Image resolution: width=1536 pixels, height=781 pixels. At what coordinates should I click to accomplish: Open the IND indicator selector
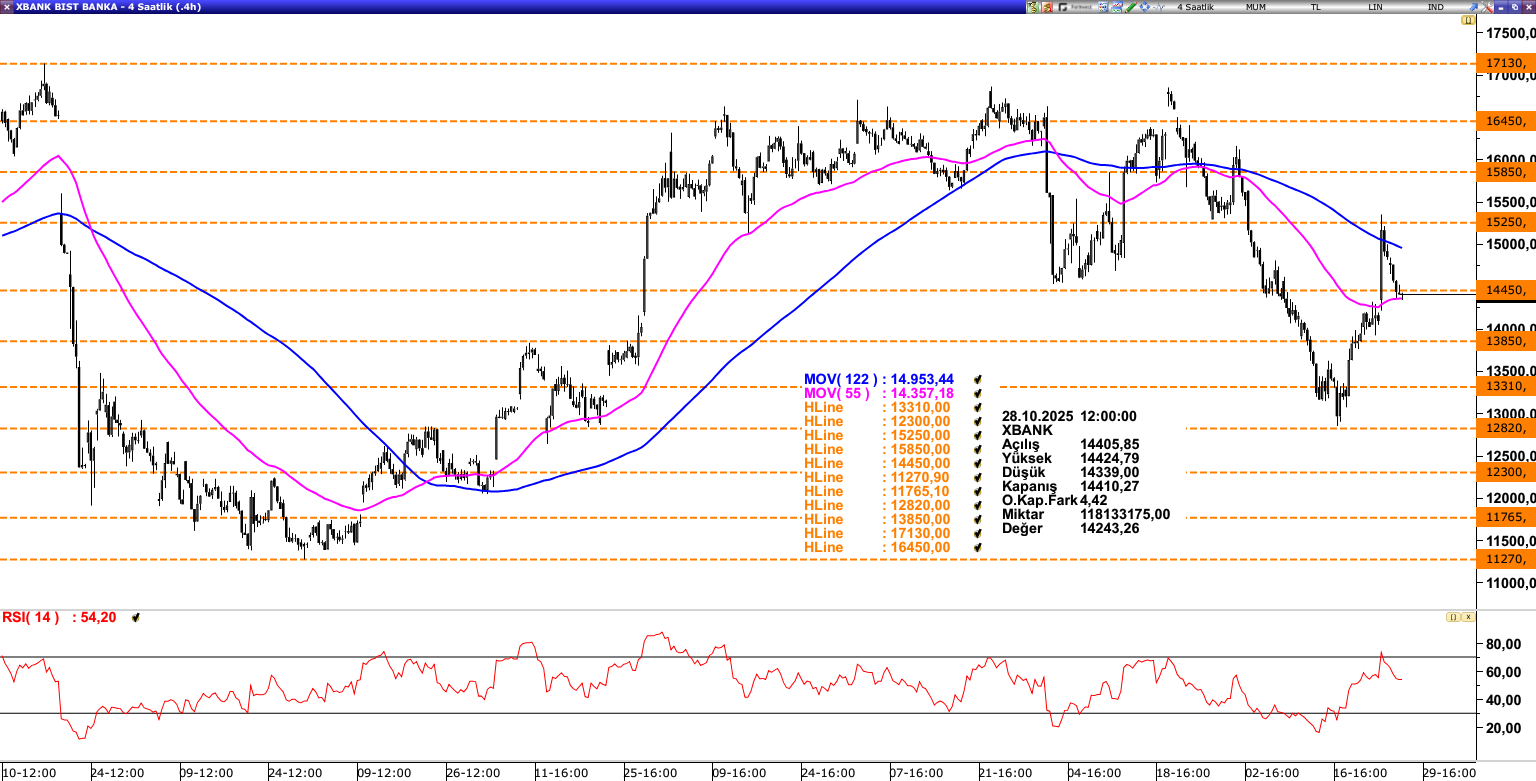coord(1435,6)
